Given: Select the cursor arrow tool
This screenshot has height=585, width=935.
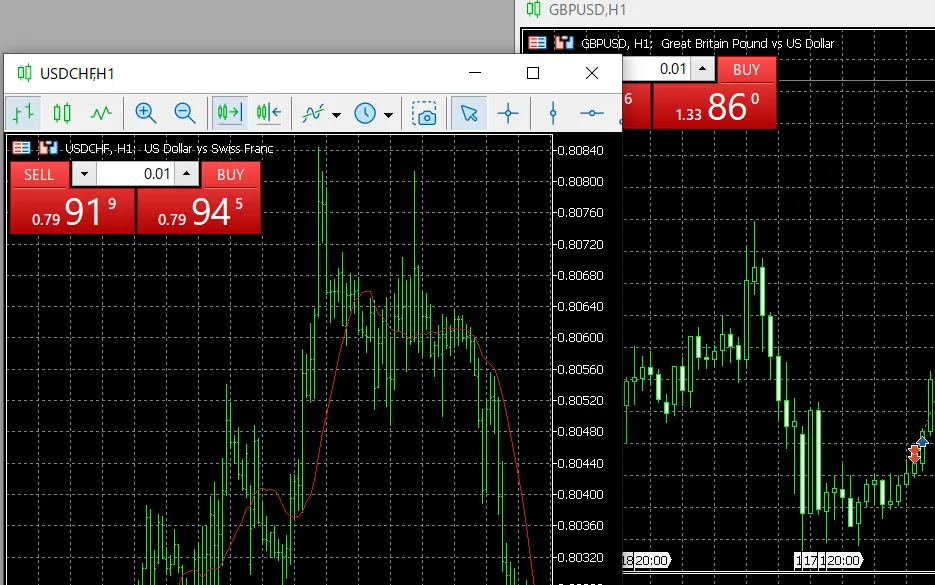Looking at the screenshot, I should (468, 113).
